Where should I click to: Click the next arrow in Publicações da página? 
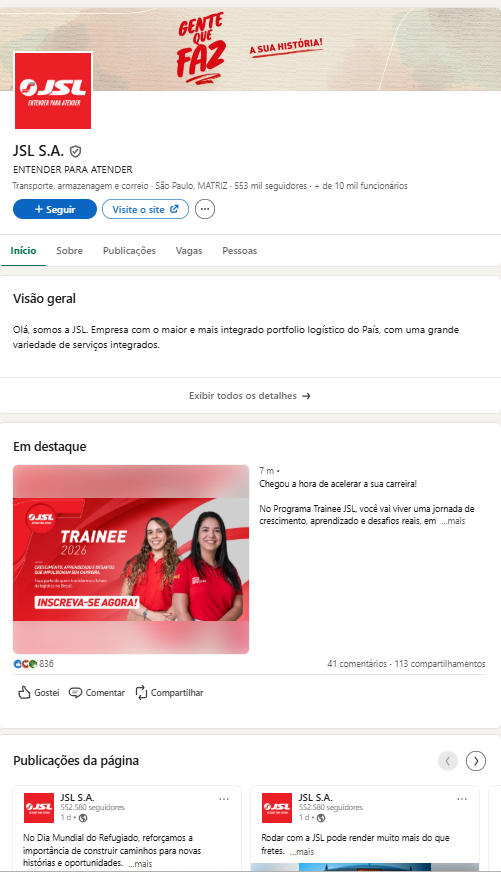476,761
